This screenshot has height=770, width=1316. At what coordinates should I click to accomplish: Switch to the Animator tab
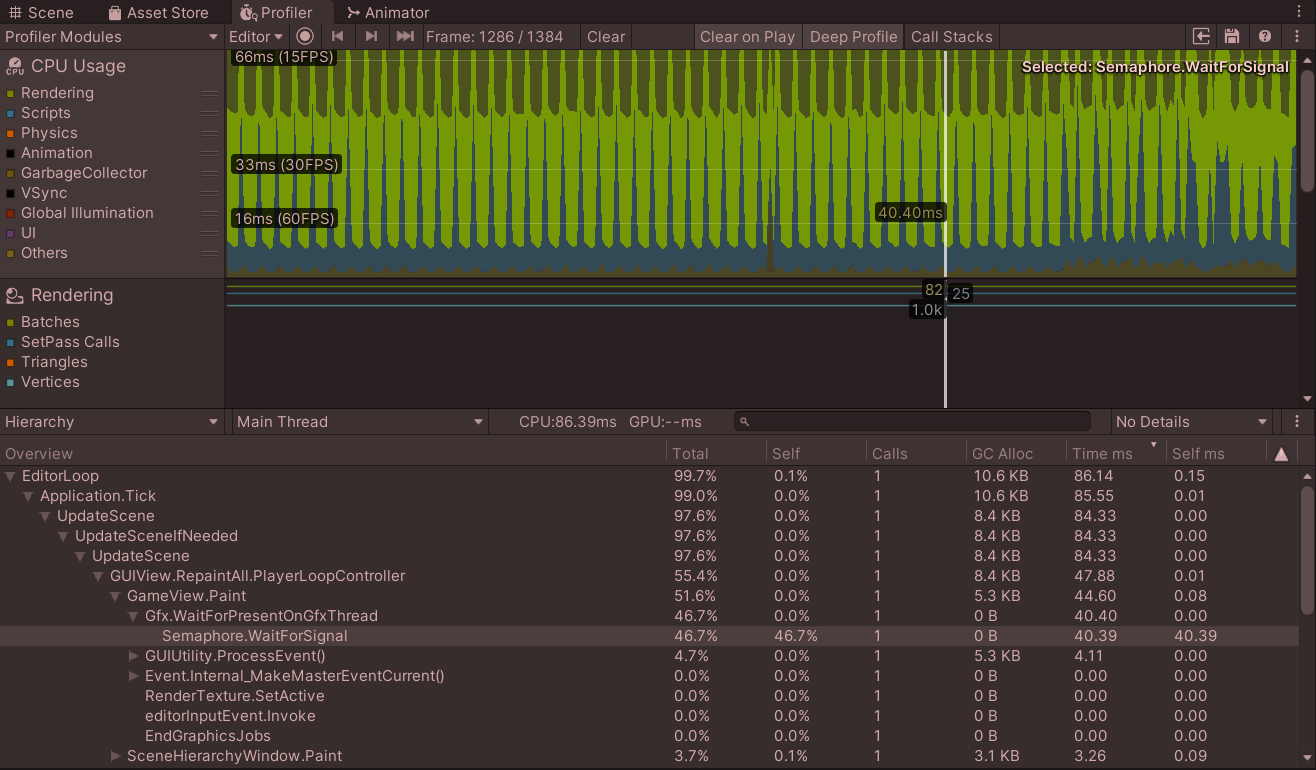click(388, 13)
